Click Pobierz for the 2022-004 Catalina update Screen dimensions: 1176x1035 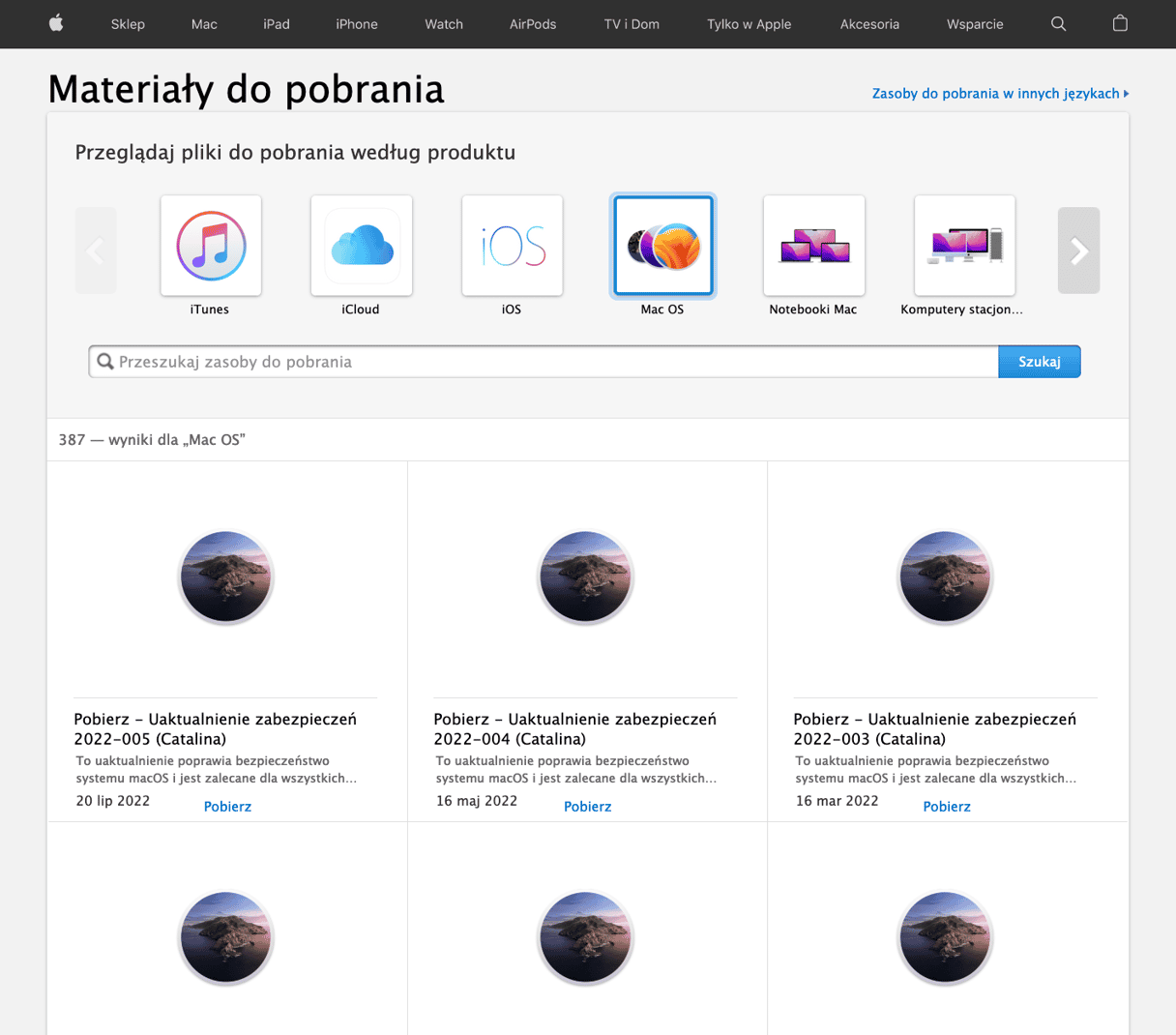click(x=587, y=807)
